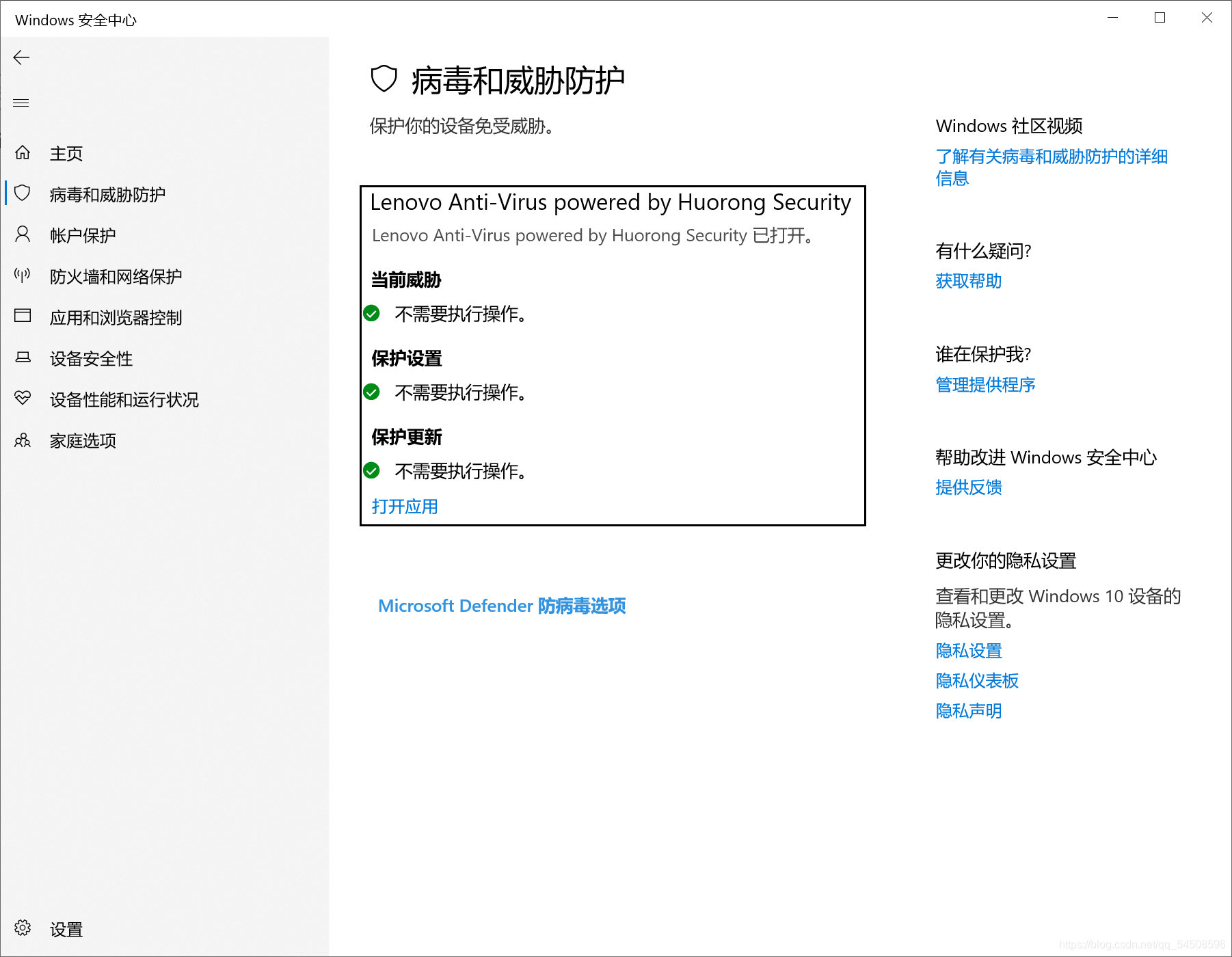Click the 保护你的设备免受威胁 subtitle text
Viewport: 1232px width, 957px height.
point(461,126)
